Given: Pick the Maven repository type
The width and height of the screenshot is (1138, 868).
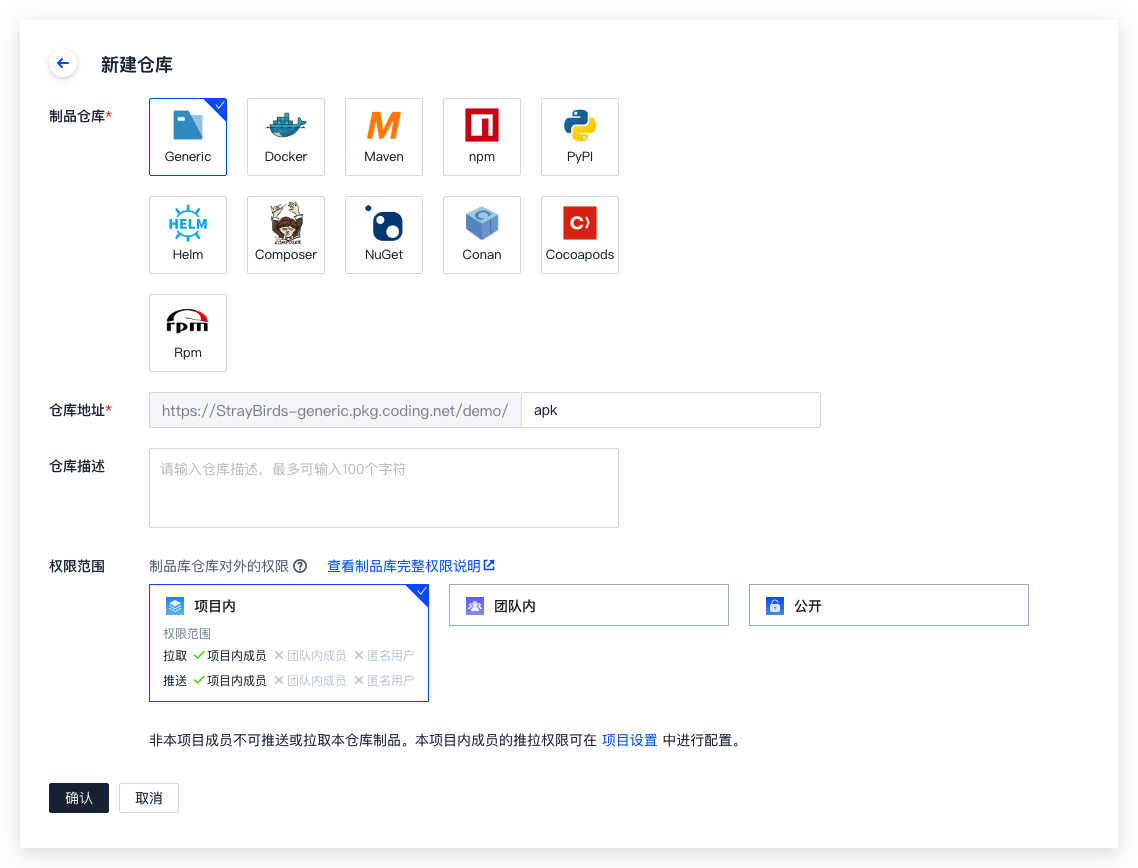Looking at the screenshot, I should click(x=384, y=137).
